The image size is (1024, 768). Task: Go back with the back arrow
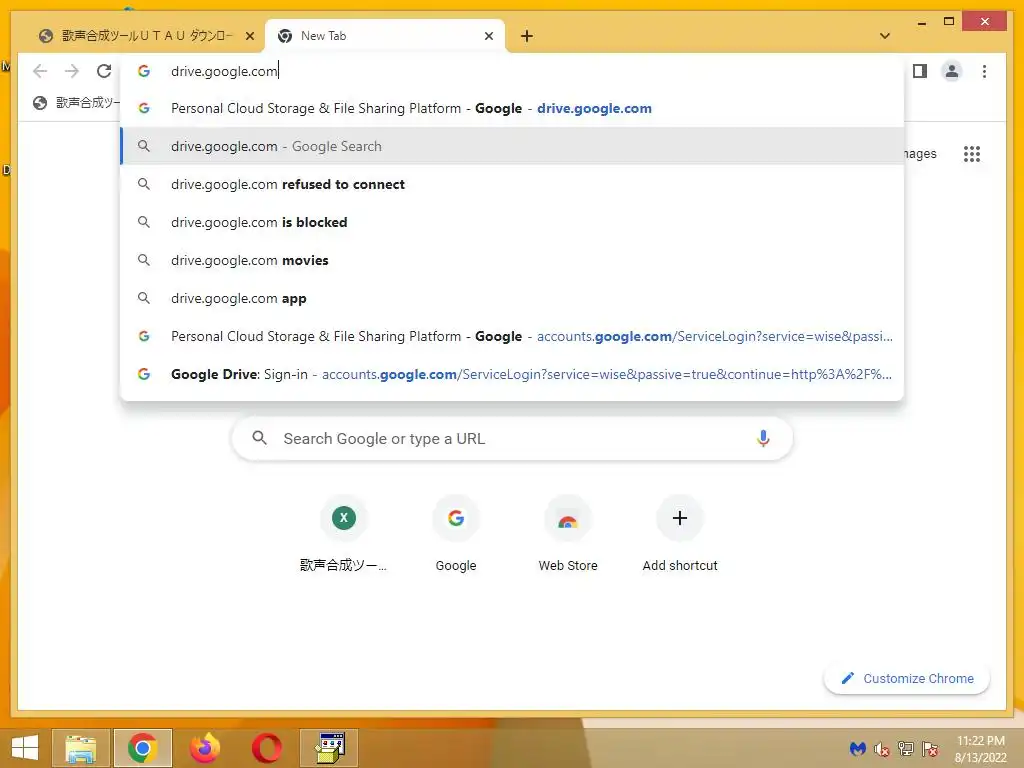(x=40, y=71)
